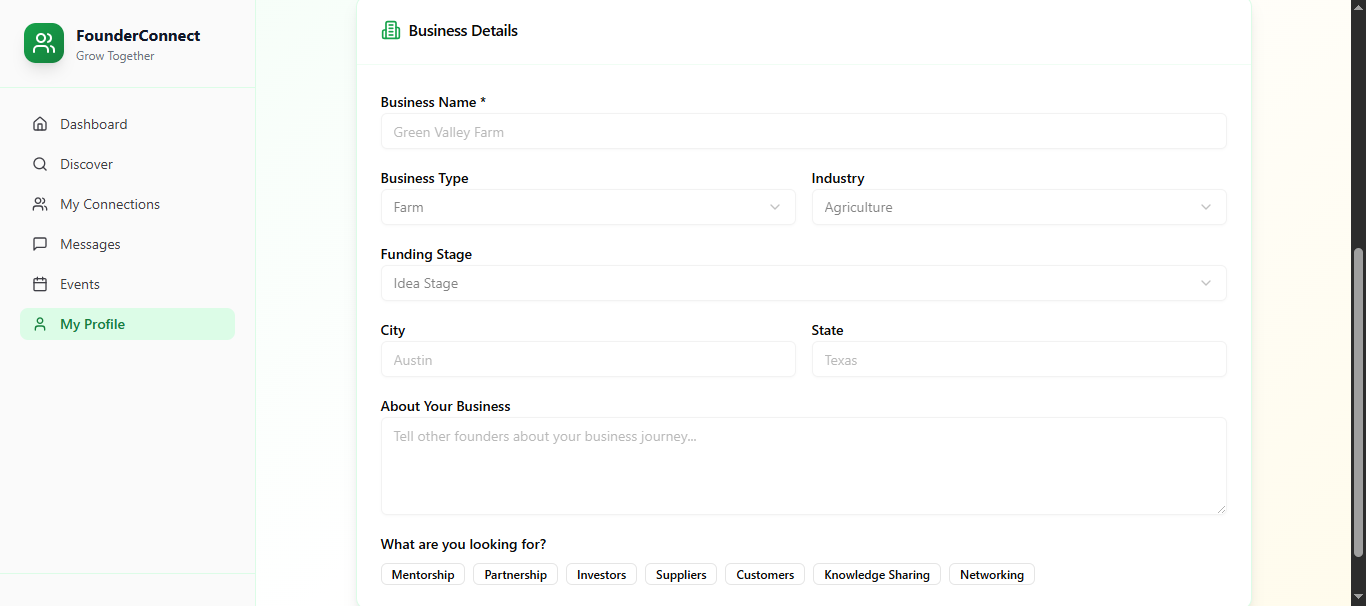Click the My Connections people icon
Screen dimensions: 1366x606
(x=40, y=204)
